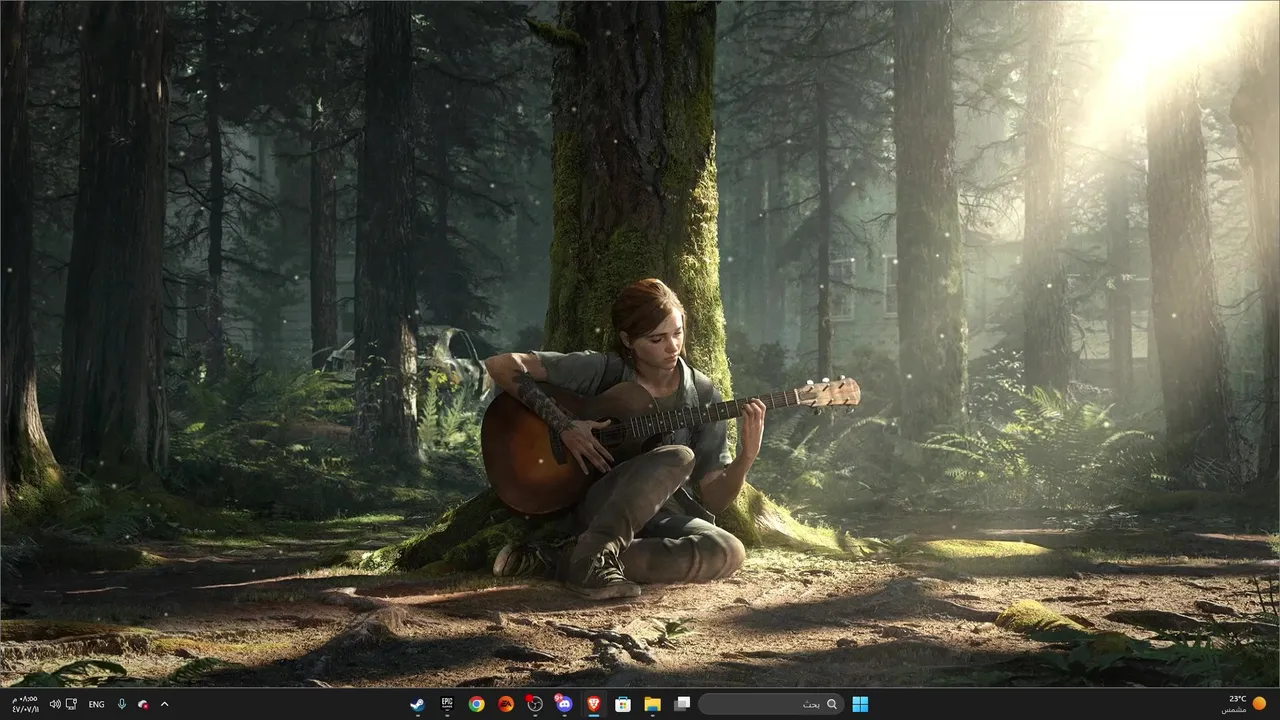The height and width of the screenshot is (720, 1280).
Task: Open Google Chrome from the taskbar
Action: pyautogui.click(x=477, y=704)
